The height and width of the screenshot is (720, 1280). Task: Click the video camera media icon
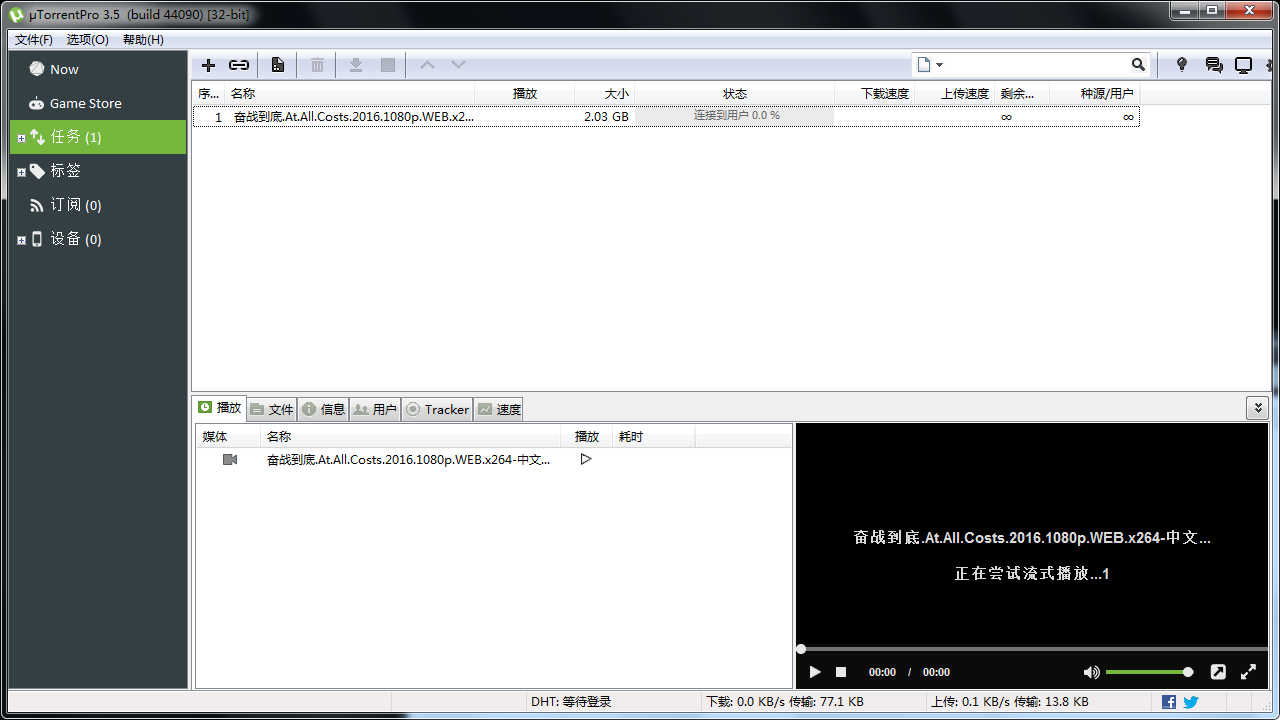[x=230, y=459]
